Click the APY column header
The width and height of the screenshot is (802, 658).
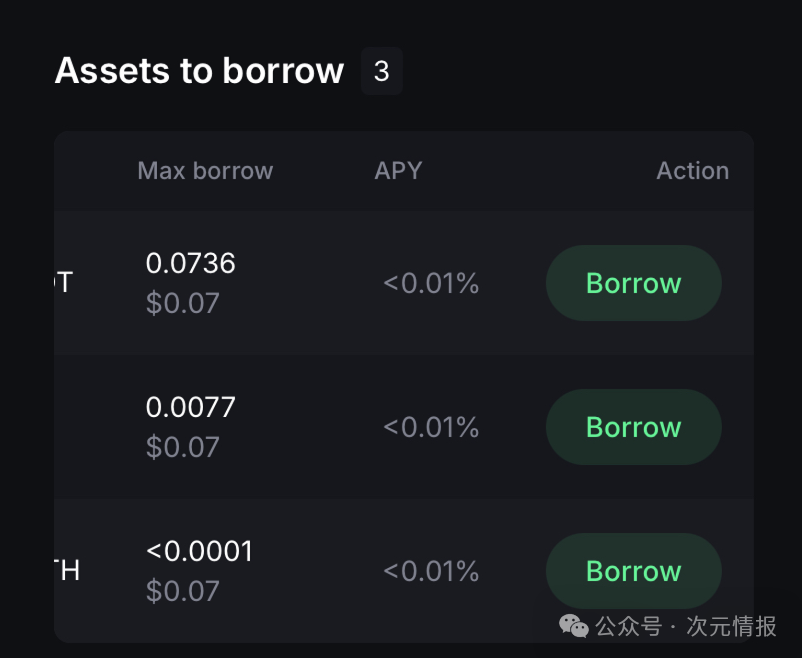(x=398, y=170)
